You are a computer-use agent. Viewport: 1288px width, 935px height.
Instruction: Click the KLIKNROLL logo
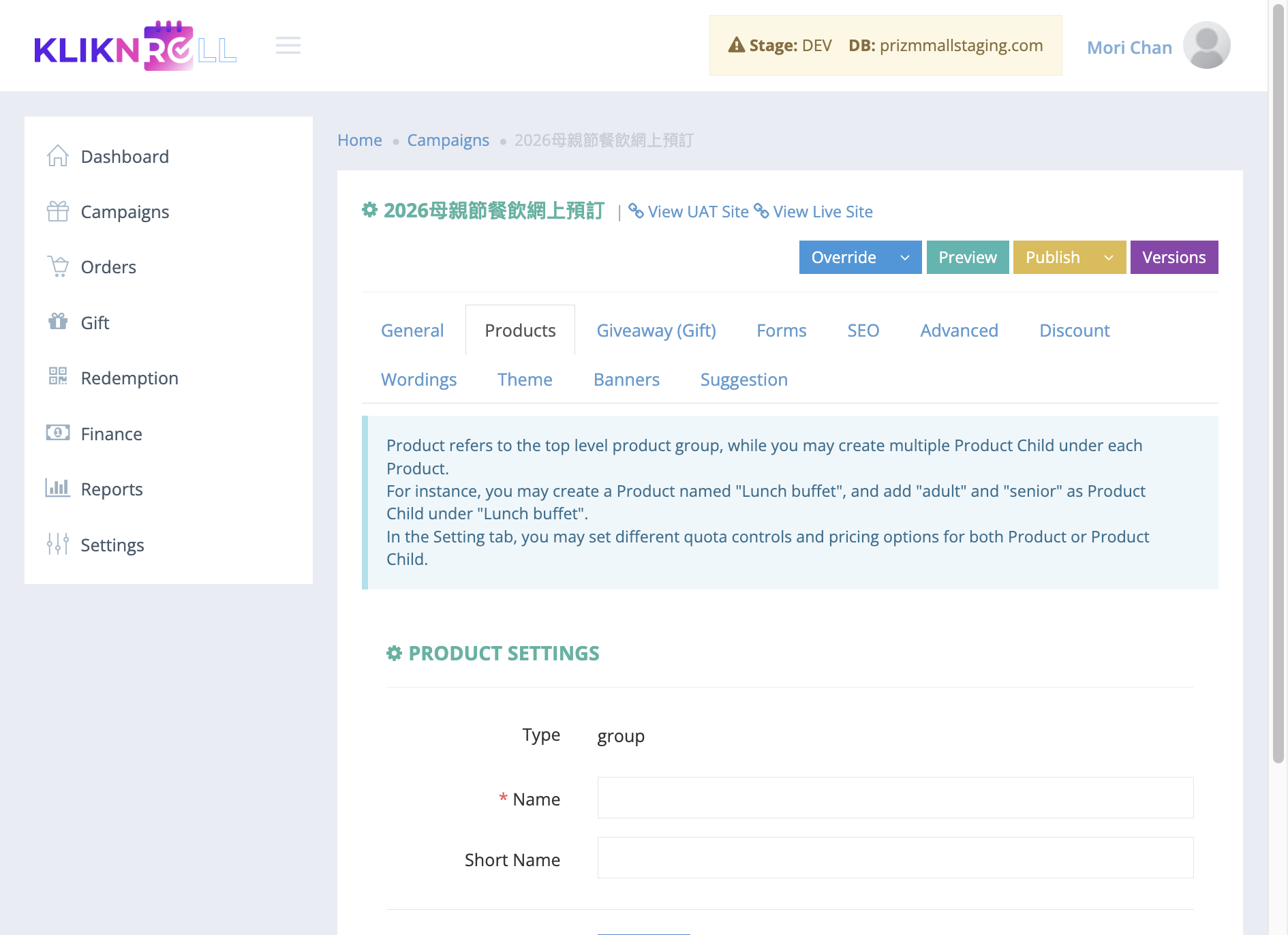(x=135, y=46)
